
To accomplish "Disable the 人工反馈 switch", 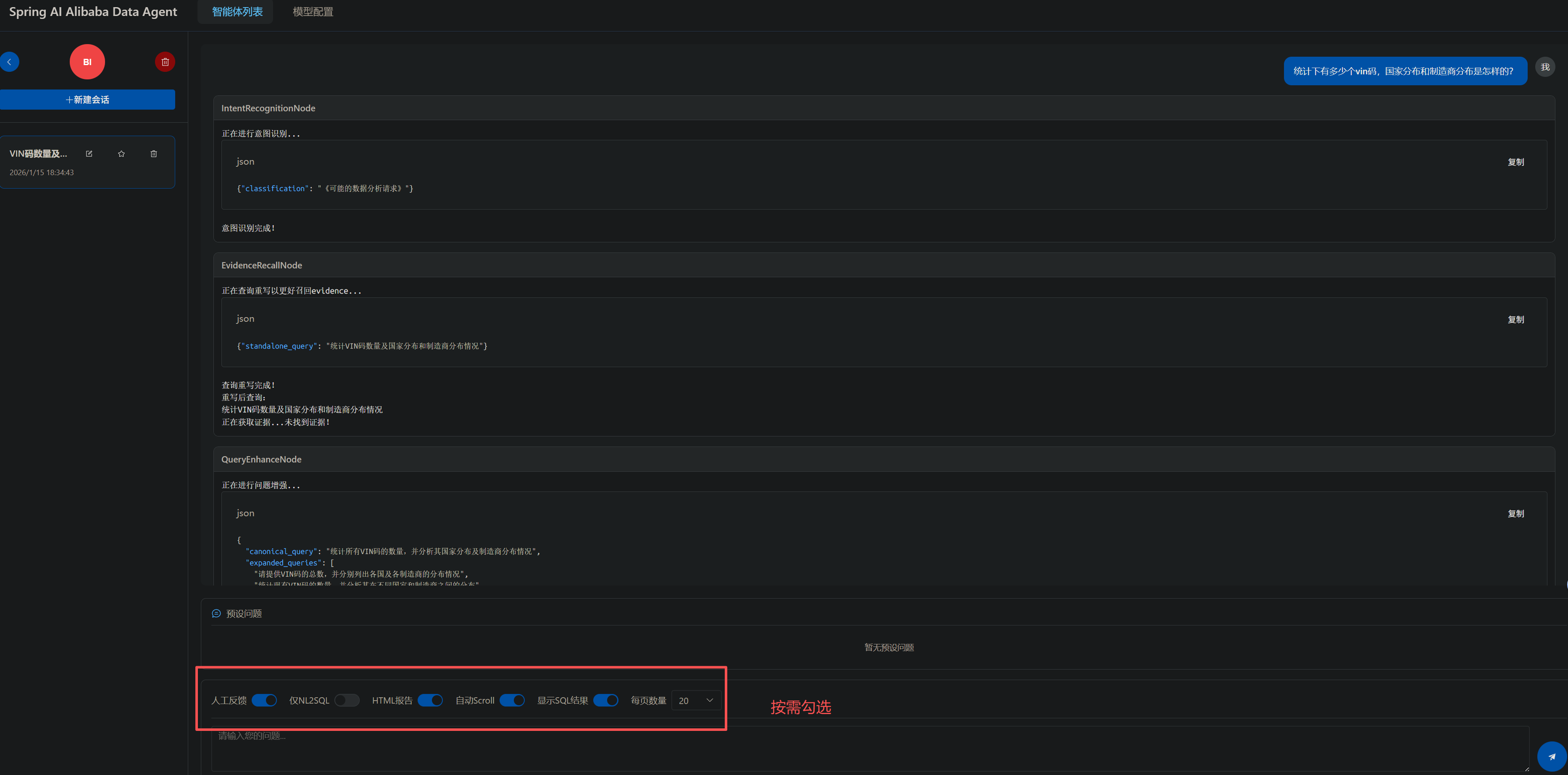I will click(x=264, y=700).
